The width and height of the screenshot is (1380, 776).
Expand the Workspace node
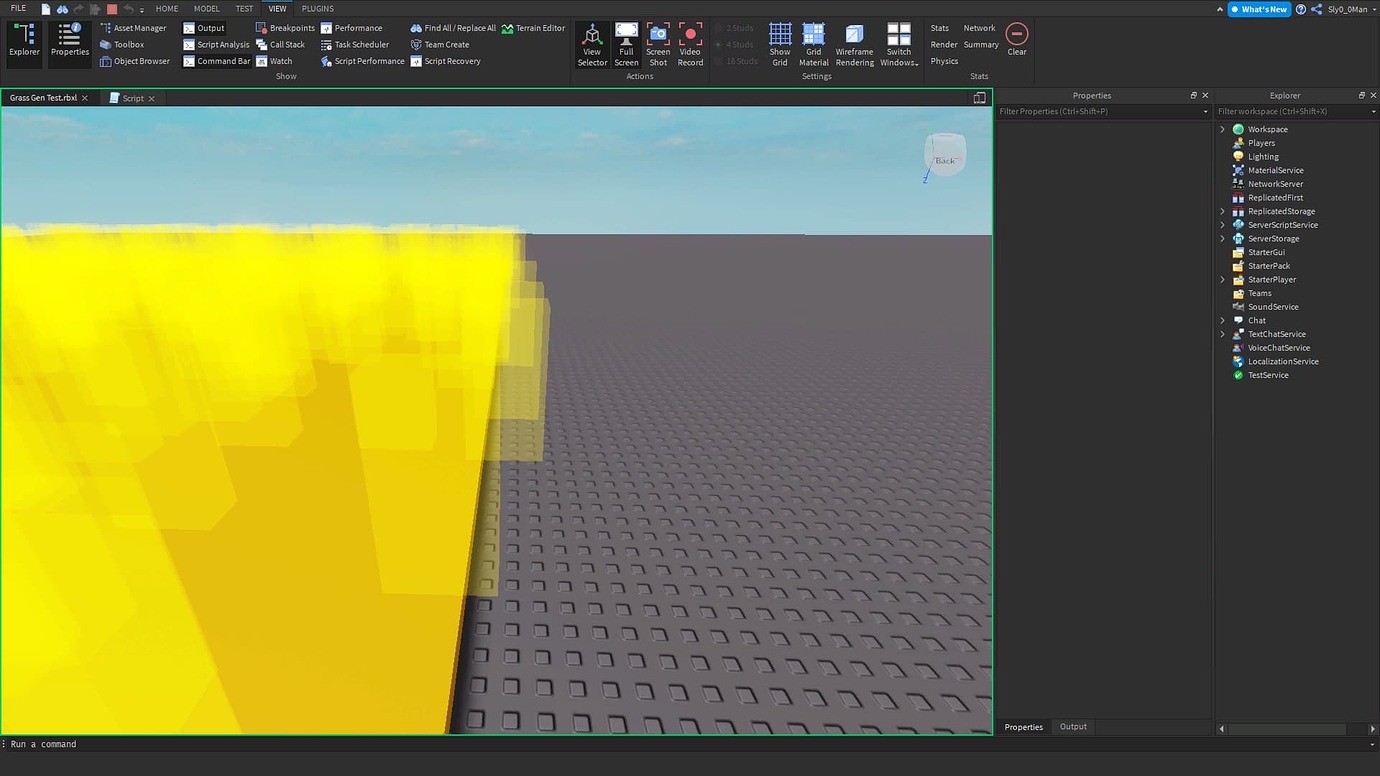1222,129
